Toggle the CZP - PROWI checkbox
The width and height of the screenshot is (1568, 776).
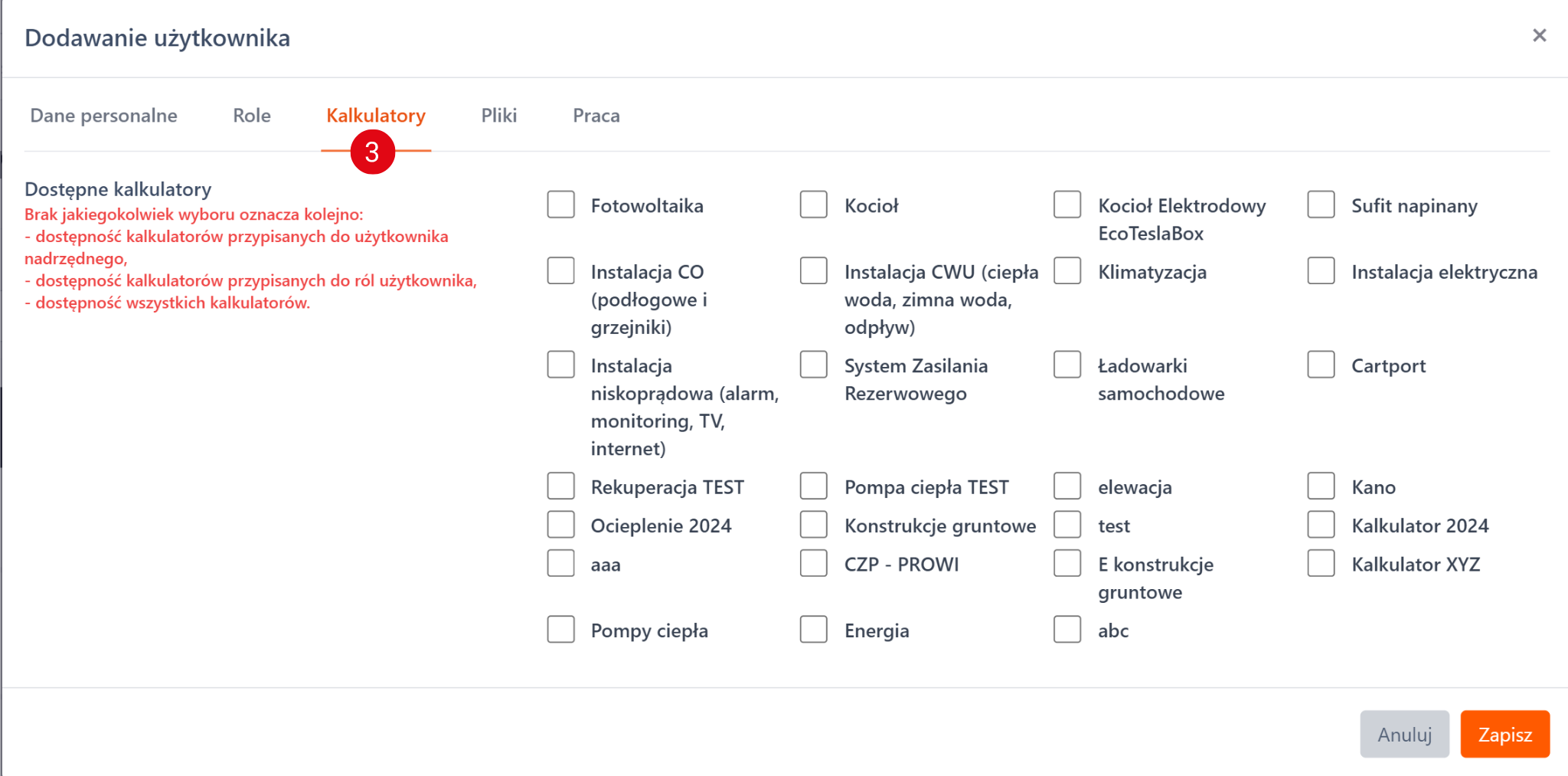click(813, 563)
